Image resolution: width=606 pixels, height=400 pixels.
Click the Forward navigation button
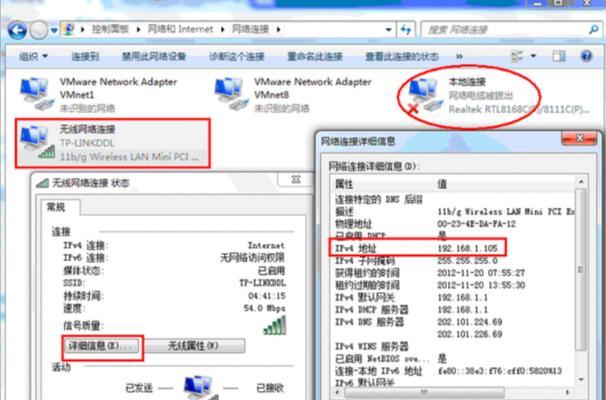(x=39, y=30)
